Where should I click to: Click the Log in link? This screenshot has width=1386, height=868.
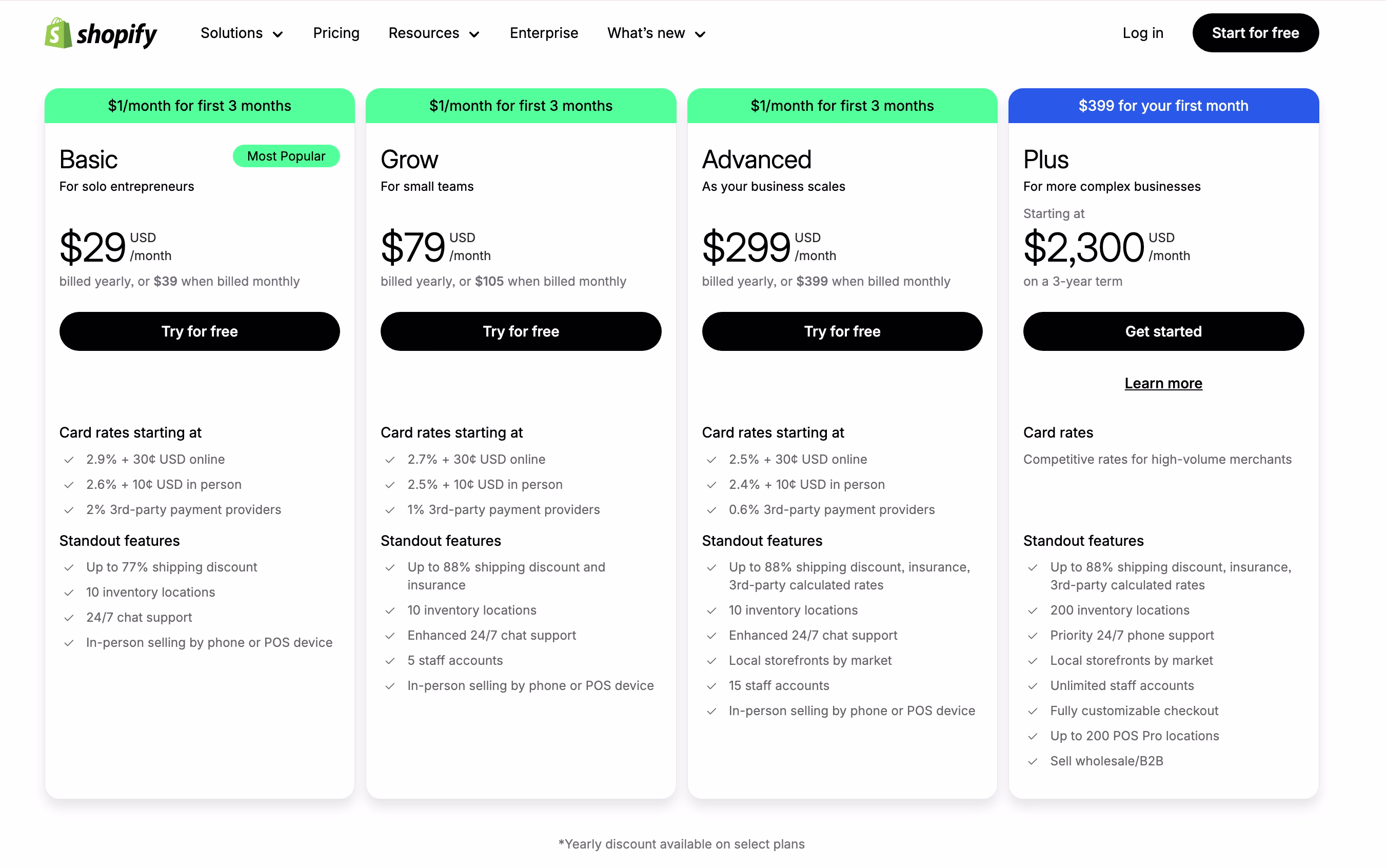click(1143, 33)
